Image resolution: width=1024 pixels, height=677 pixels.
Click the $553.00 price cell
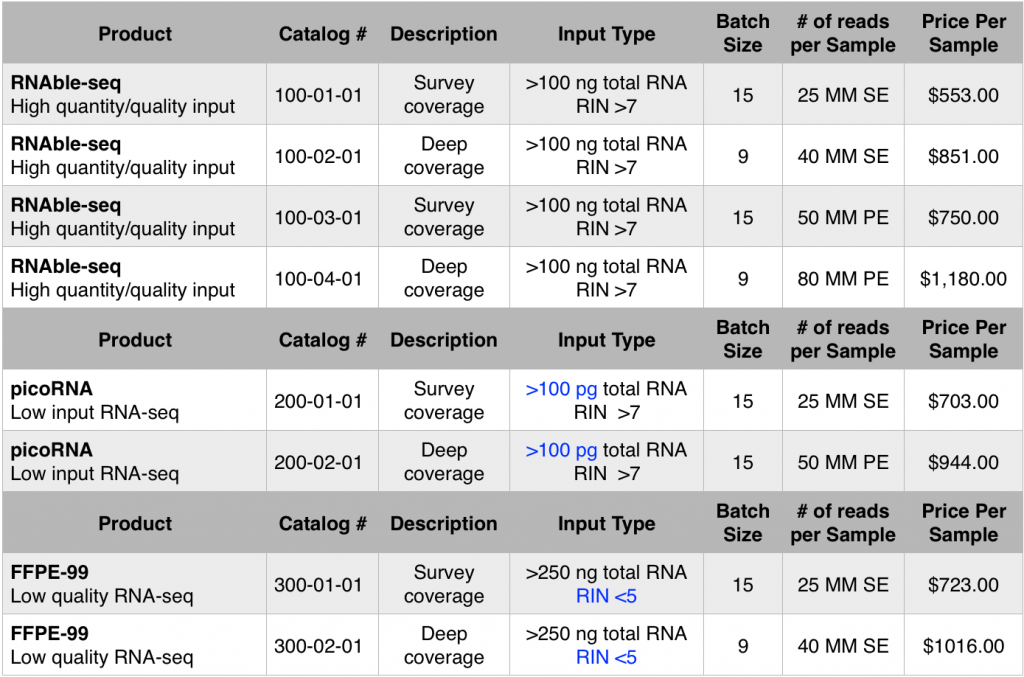pyautogui.click(x=963, y=95)
